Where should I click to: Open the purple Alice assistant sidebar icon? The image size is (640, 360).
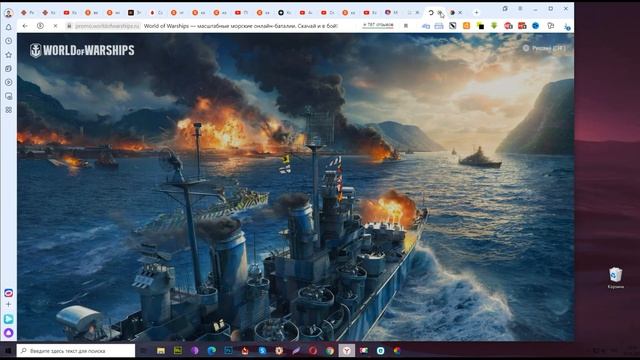tap(9, 333)
